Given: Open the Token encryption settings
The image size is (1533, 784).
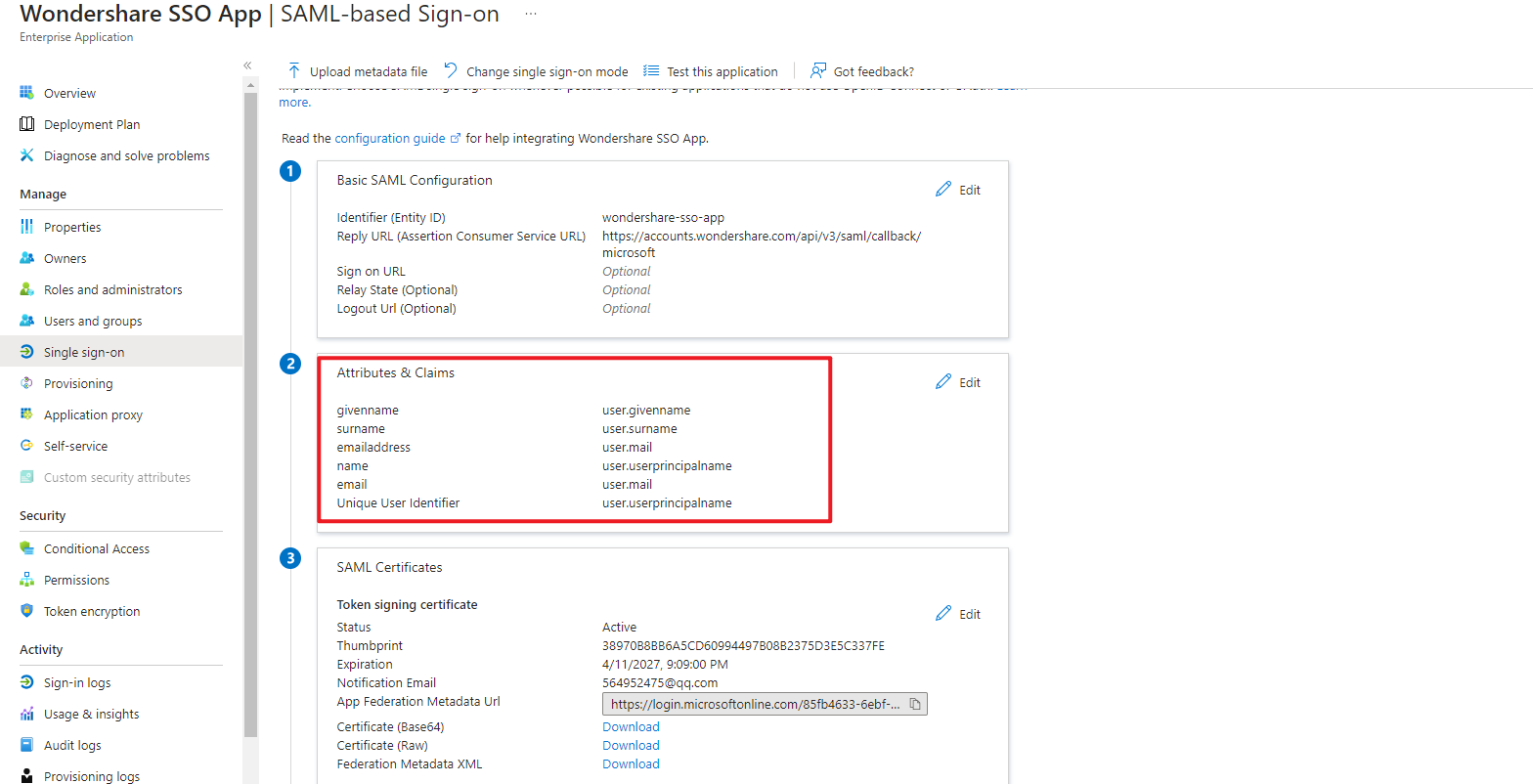Looking at the screenshot, I should click(x=91, y=610).
